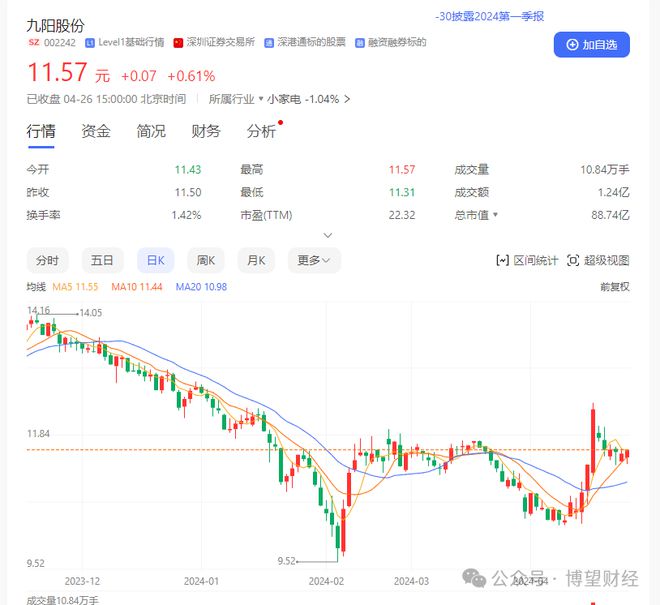Open the 小家电 -1.04% industry link
Image resolution: width=660 pixels, height=605 pixels.
(308, 99)
